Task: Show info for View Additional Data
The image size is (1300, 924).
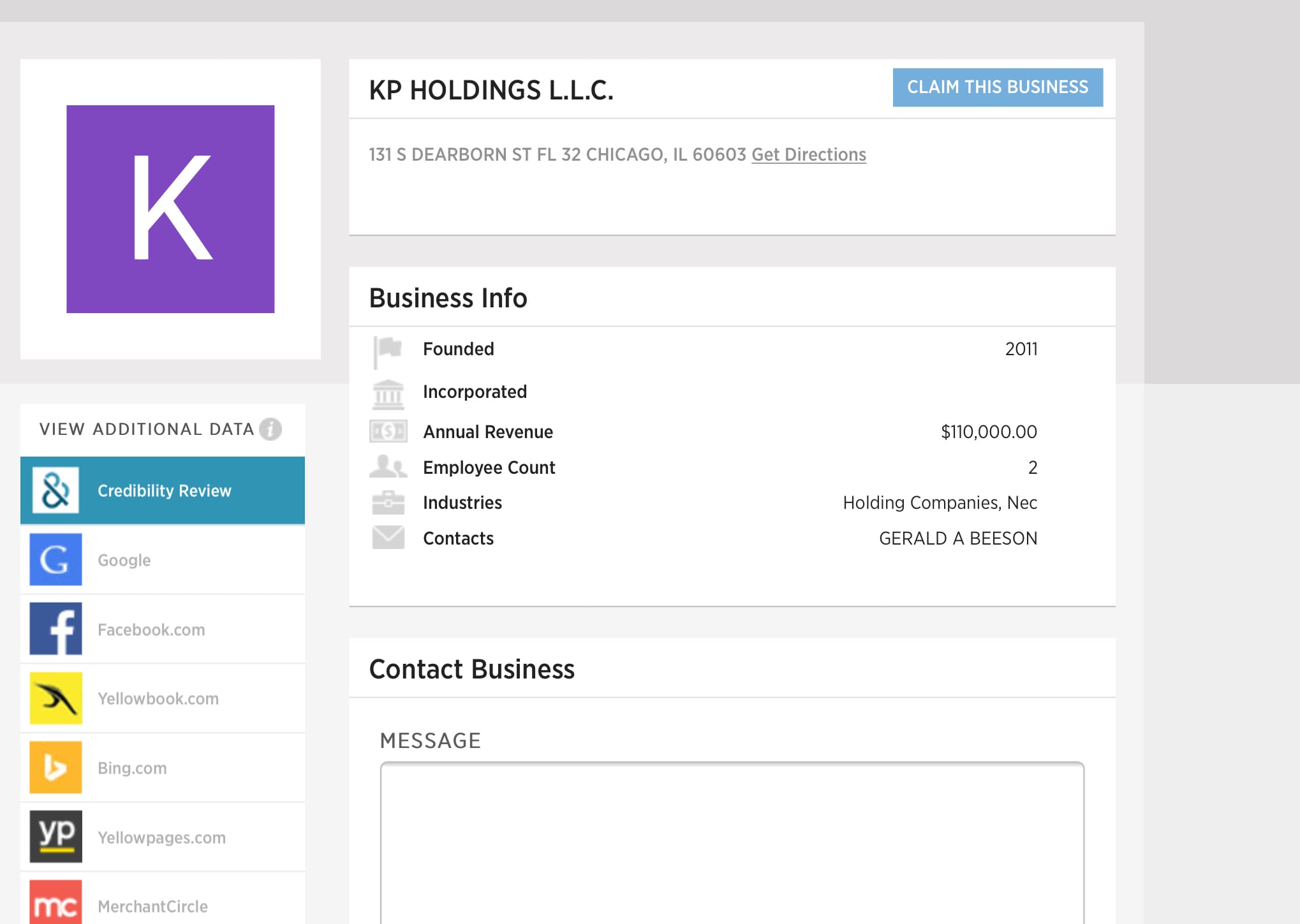Action: [x=270, y=429]
